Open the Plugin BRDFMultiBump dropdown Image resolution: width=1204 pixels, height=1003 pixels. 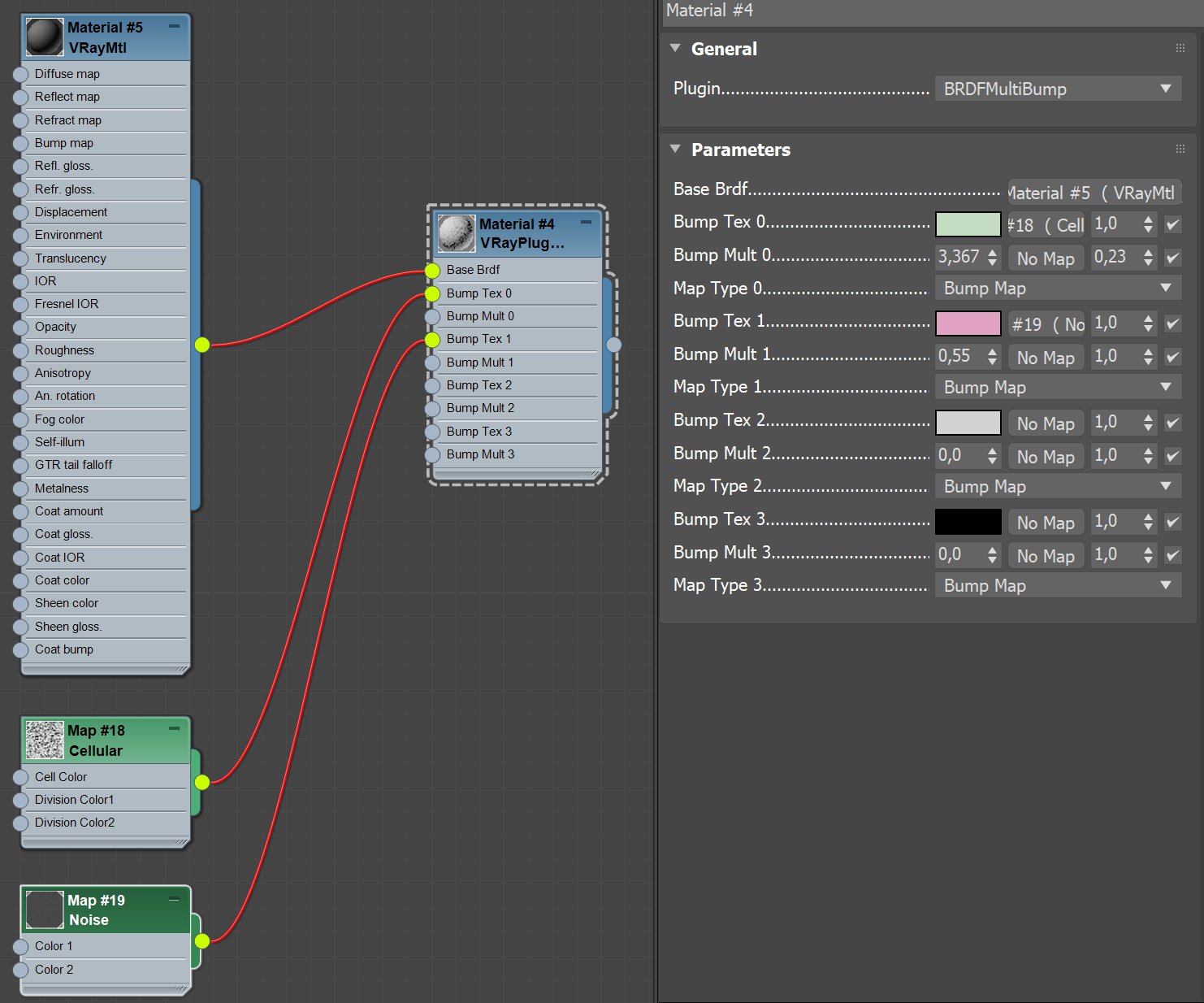[1058, 89]
